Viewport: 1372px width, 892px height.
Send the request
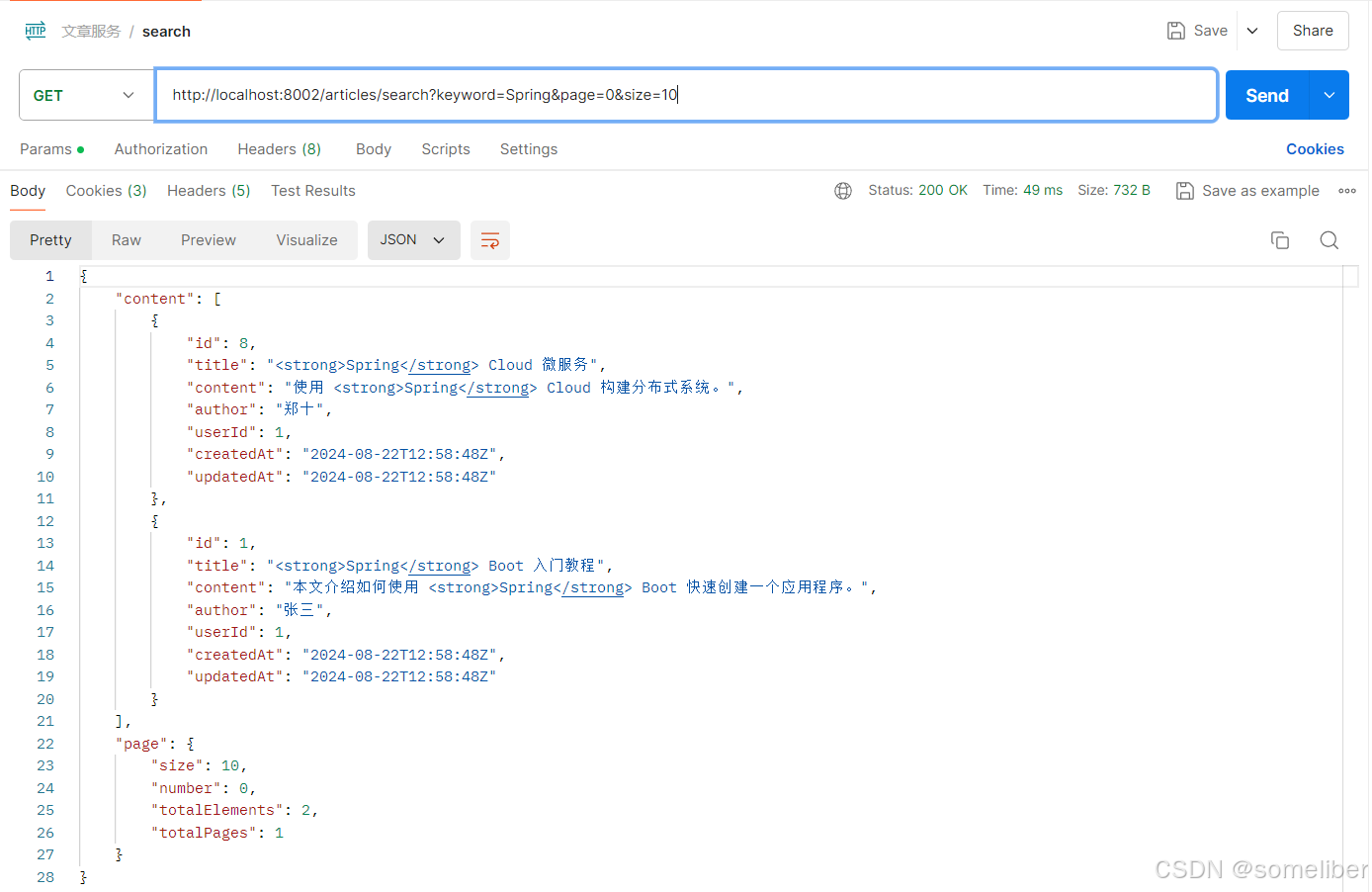(1266, 95)
